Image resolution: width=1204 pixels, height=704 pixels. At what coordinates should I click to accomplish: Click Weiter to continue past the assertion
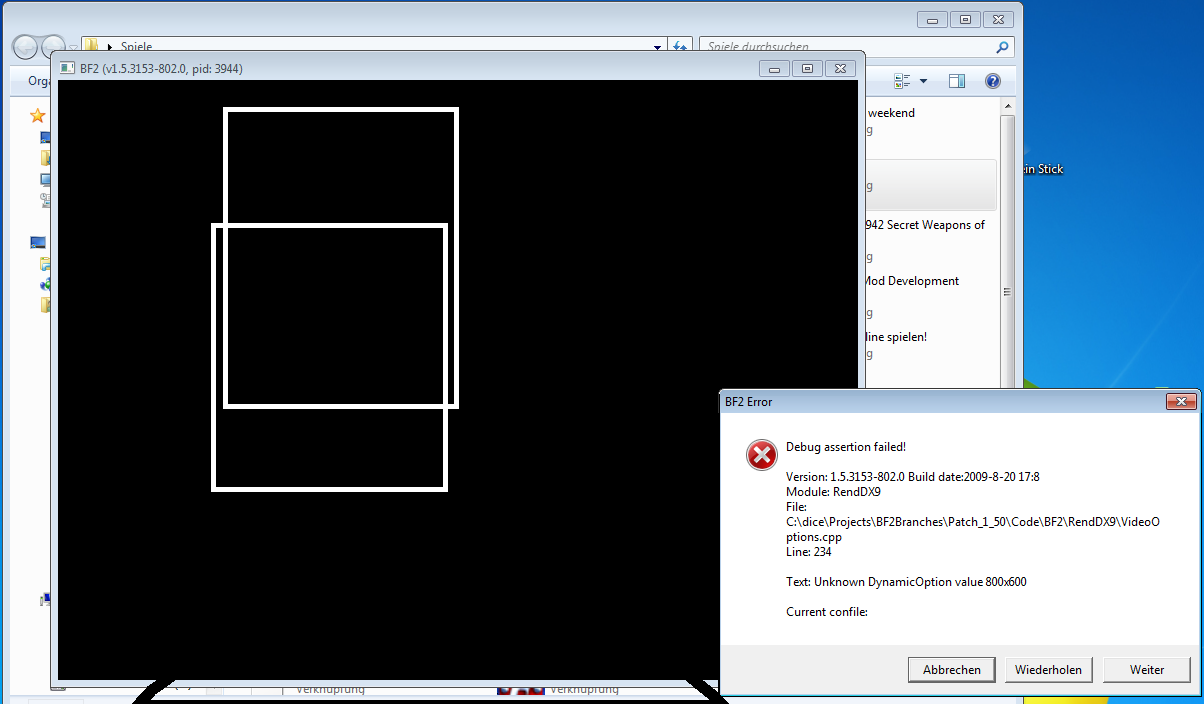(x=1147, y=670)
